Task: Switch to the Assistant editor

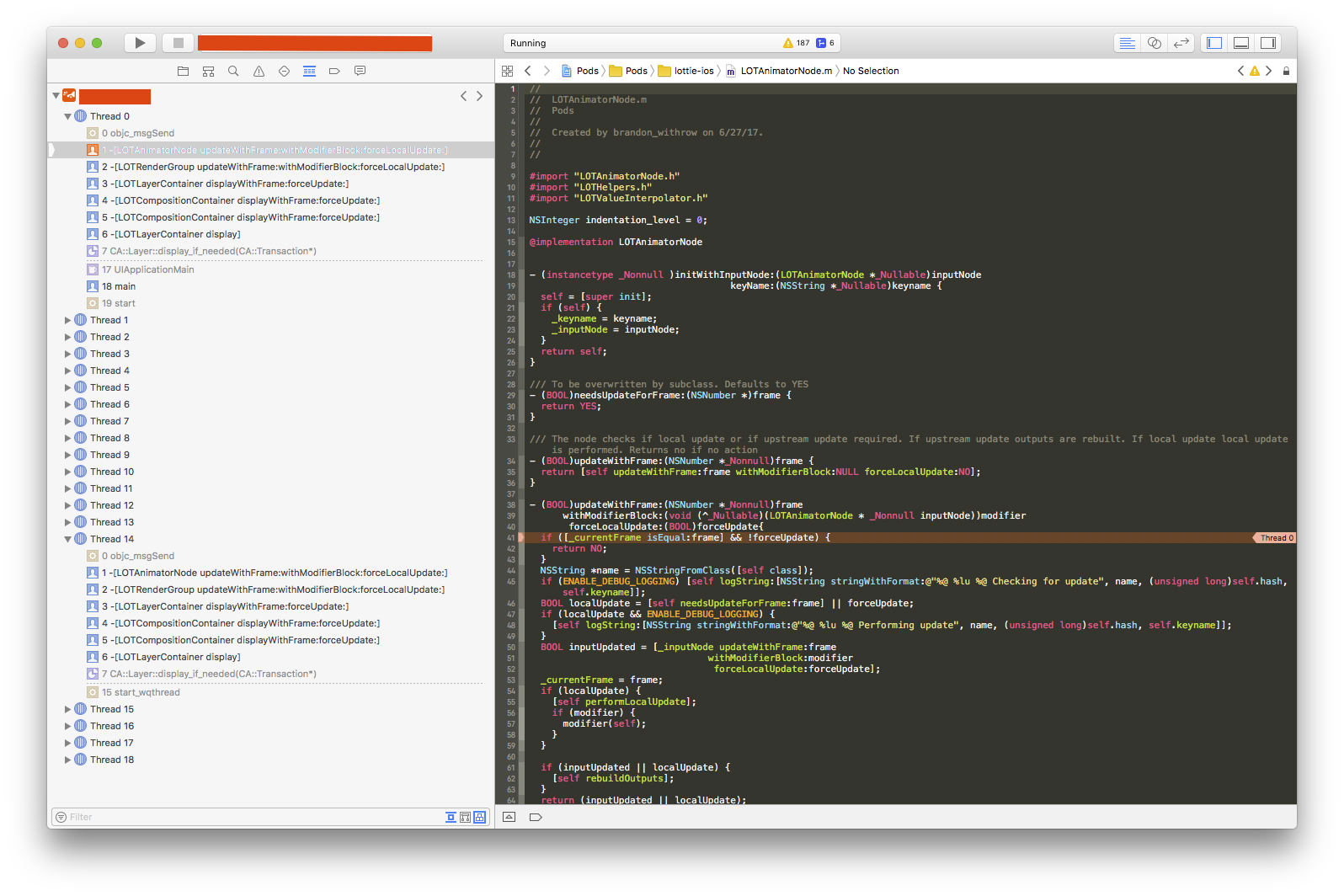Action: click(1155, 43)
